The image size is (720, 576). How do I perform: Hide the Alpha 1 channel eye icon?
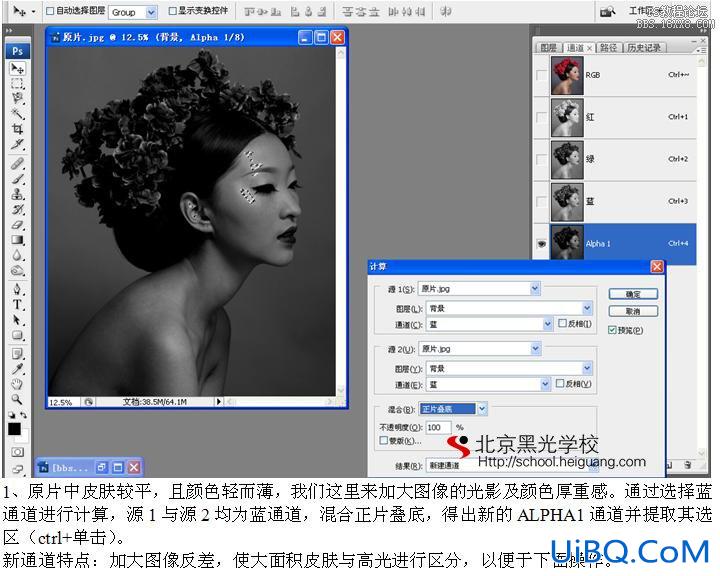[x=542, y=243]
